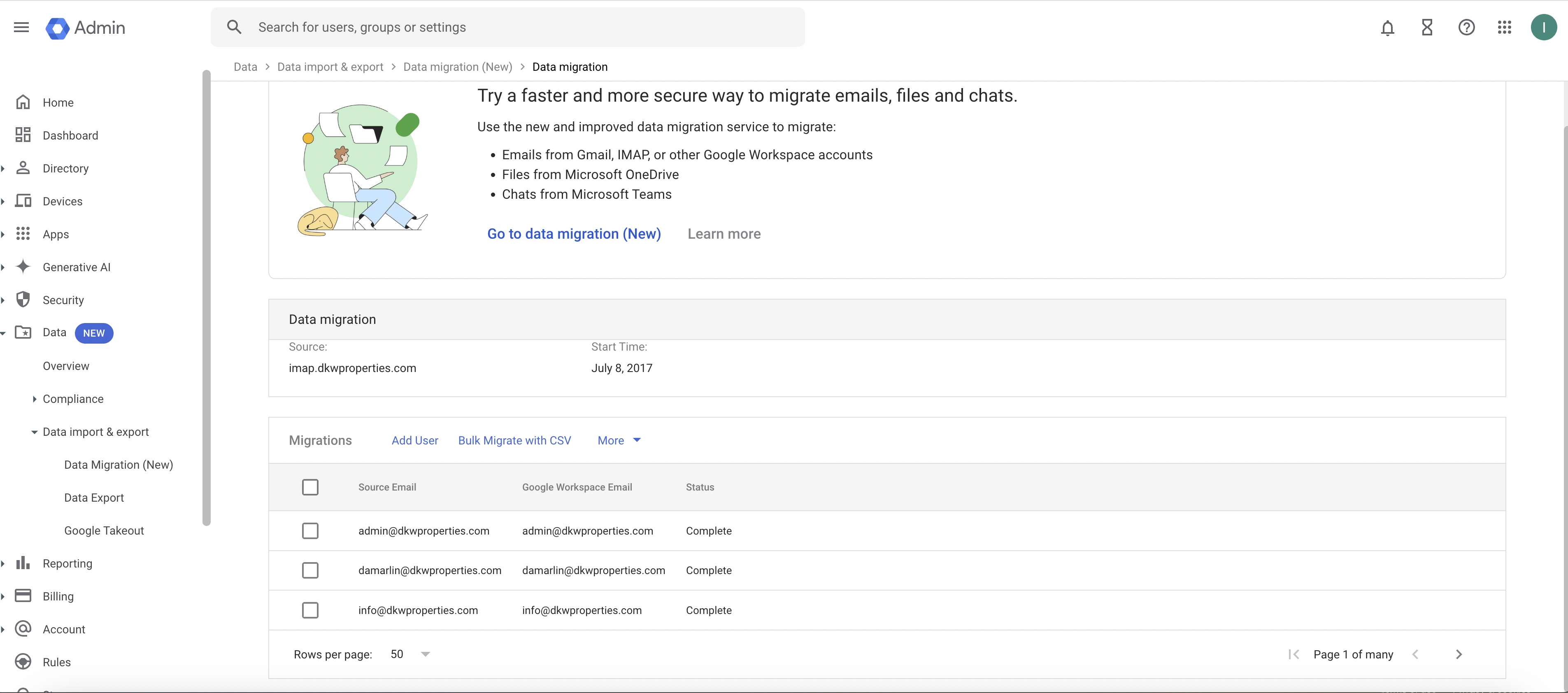
Task: Expand the Directory section arrow
Action: 3,169
